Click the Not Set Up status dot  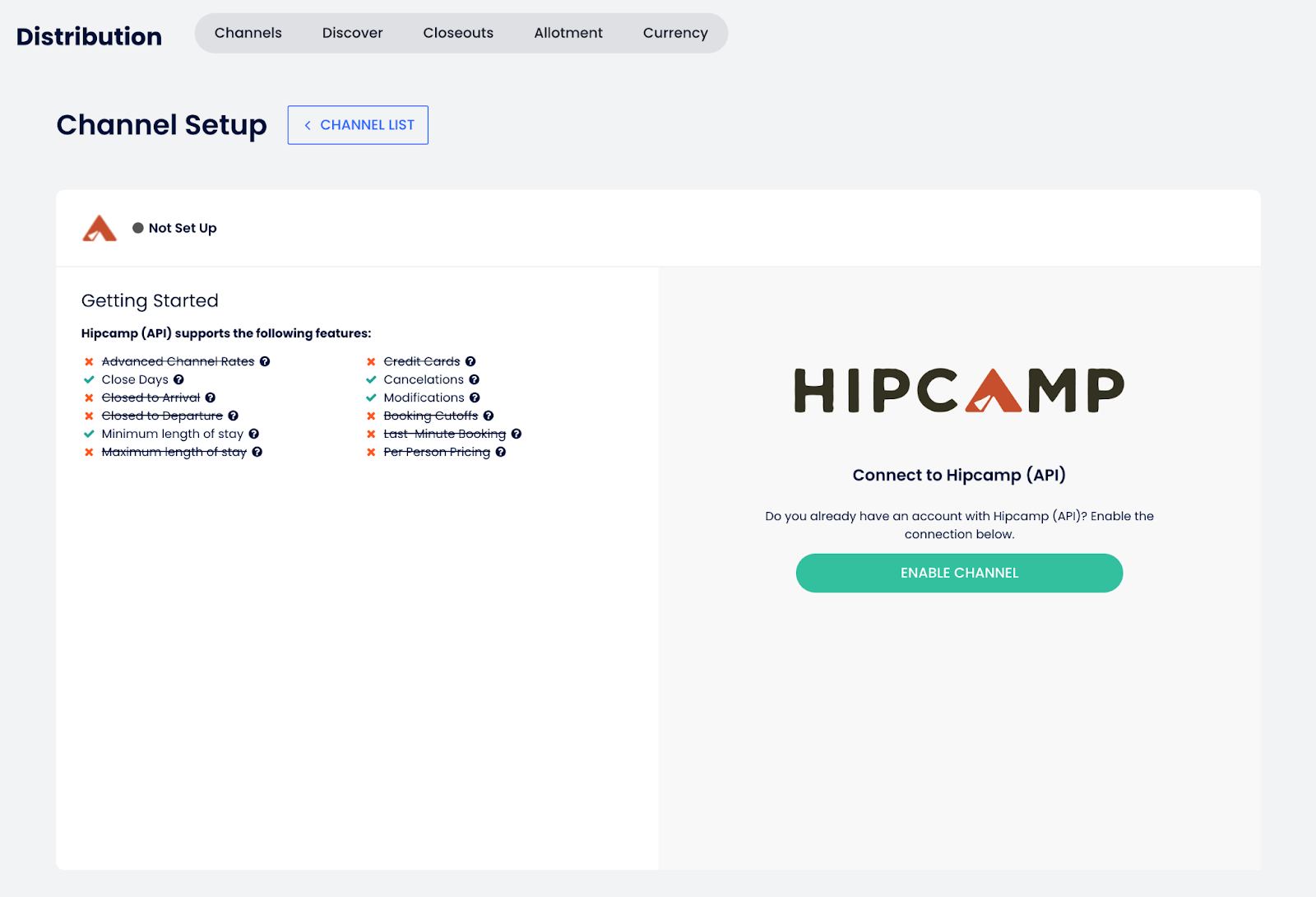138,228
